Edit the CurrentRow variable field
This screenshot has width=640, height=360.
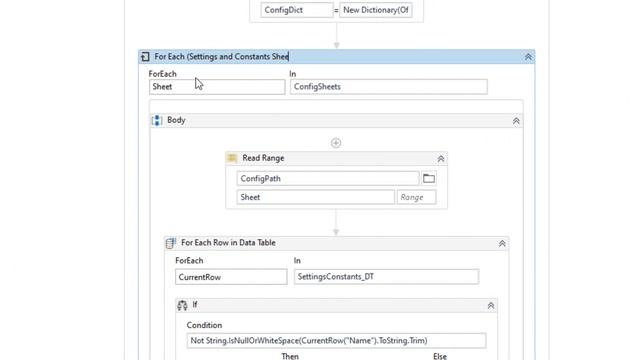(x=231, y=277)
